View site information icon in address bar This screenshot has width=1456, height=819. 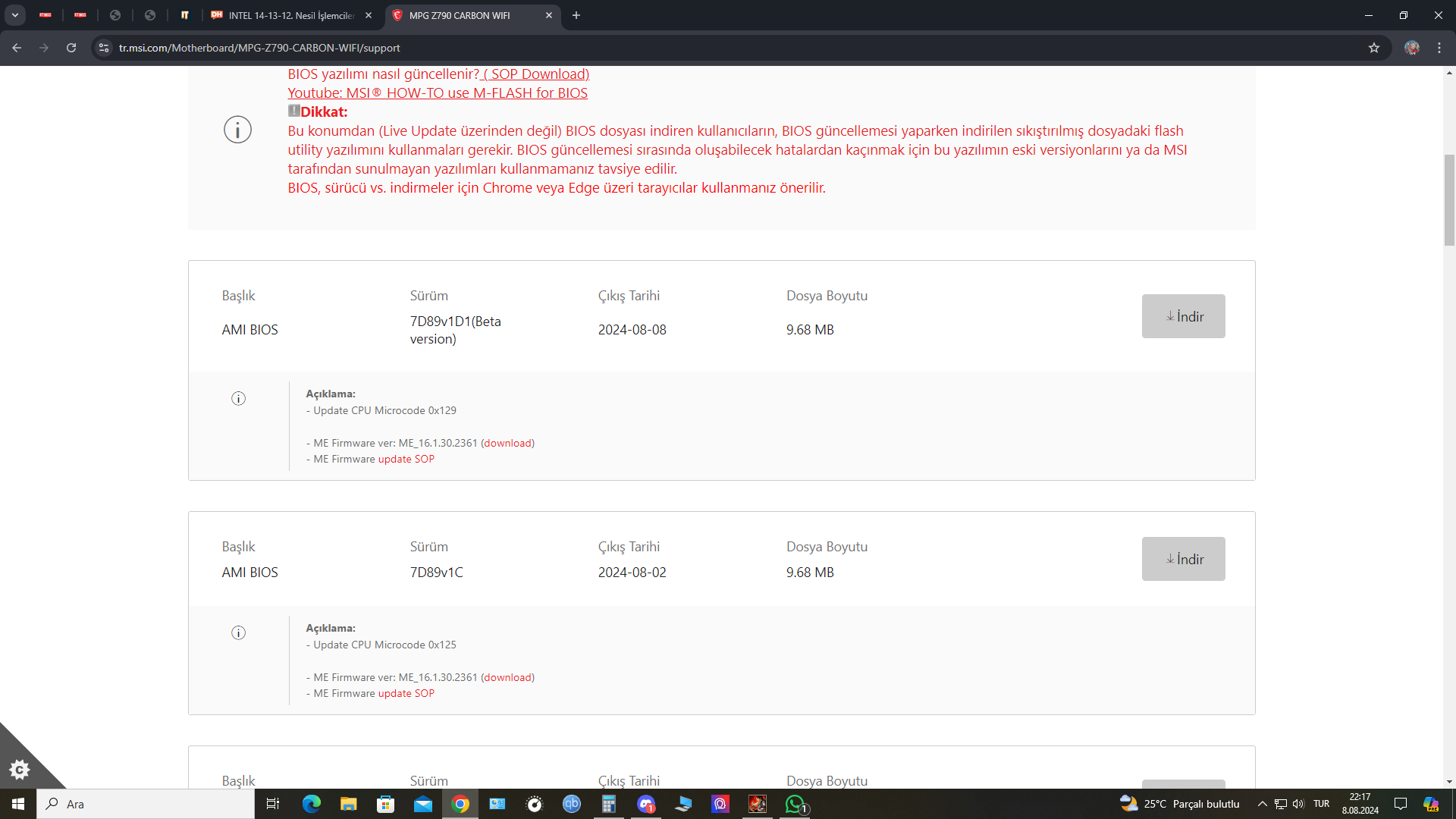point(104,48)
